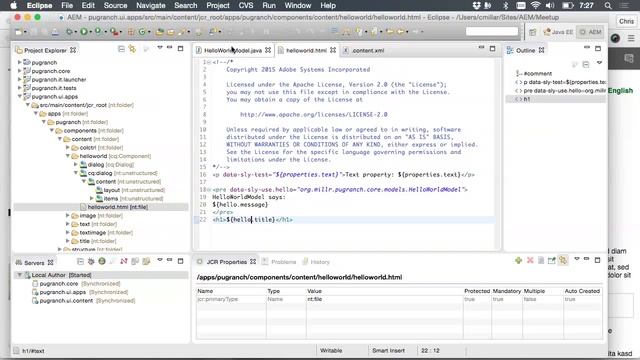Open the JCR Properties tab
This screenshot has height=360, width=640.
coord(227,262)
